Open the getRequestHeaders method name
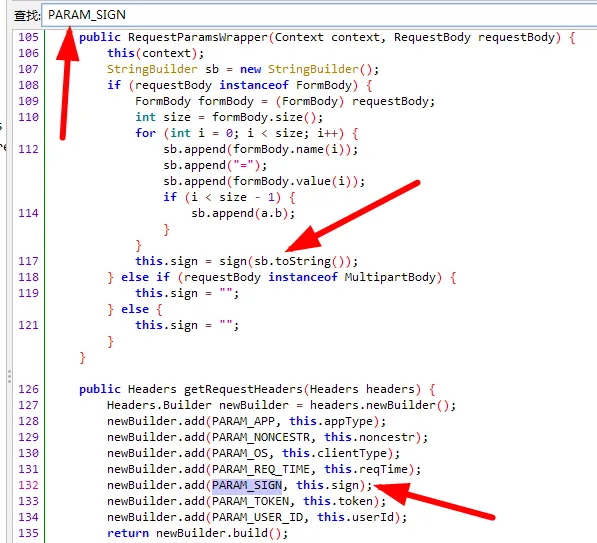The image size is (597, 543). coord(243,390)
